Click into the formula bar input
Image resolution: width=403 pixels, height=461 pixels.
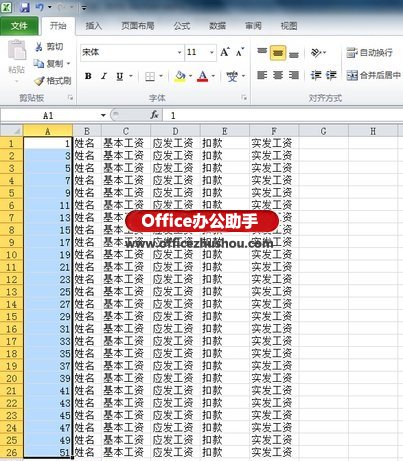(x=283, y=115)
